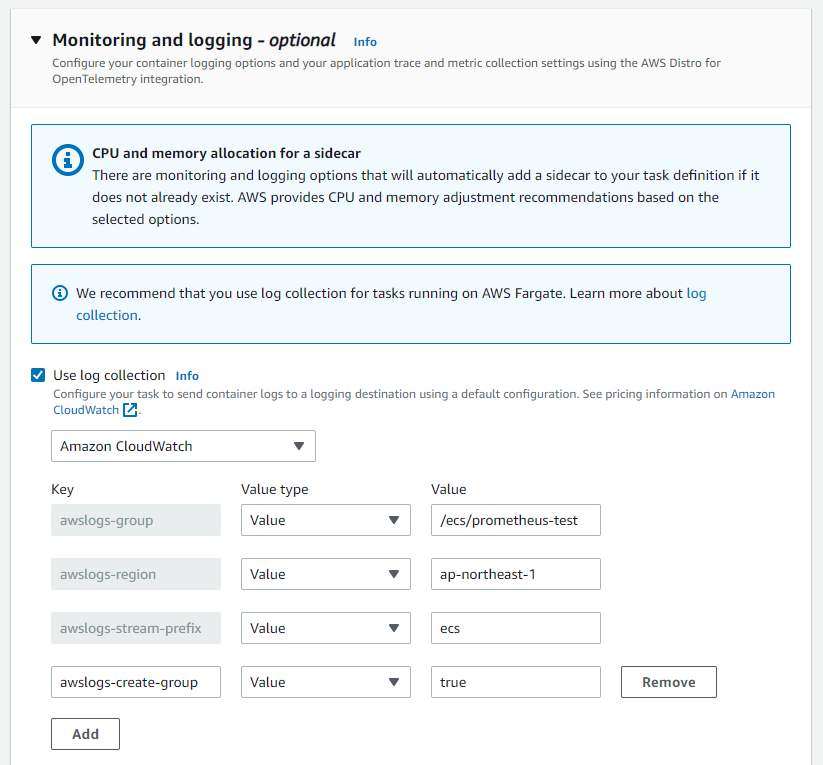Open Value type dropdown for awslogs-region
This screenshot has height=765, width=823.
(325, 574)
